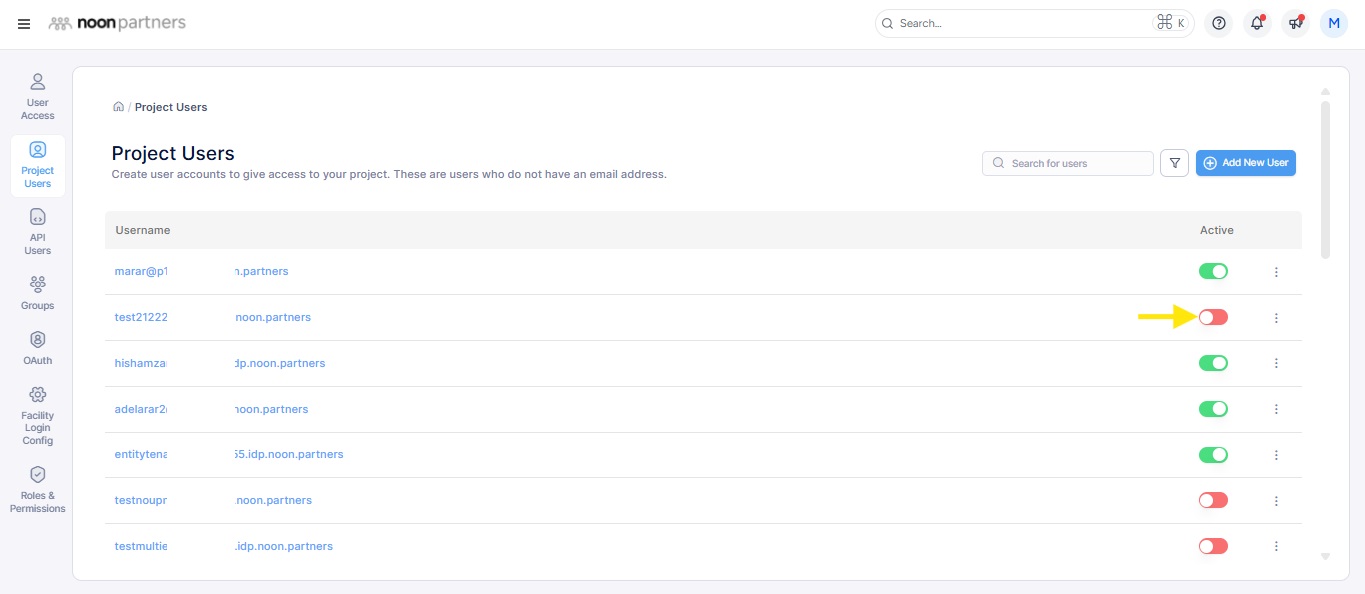Switch to API Users section
Image resolution: width=1365 pixels, height=594 pixels.
tap(38, 231)
